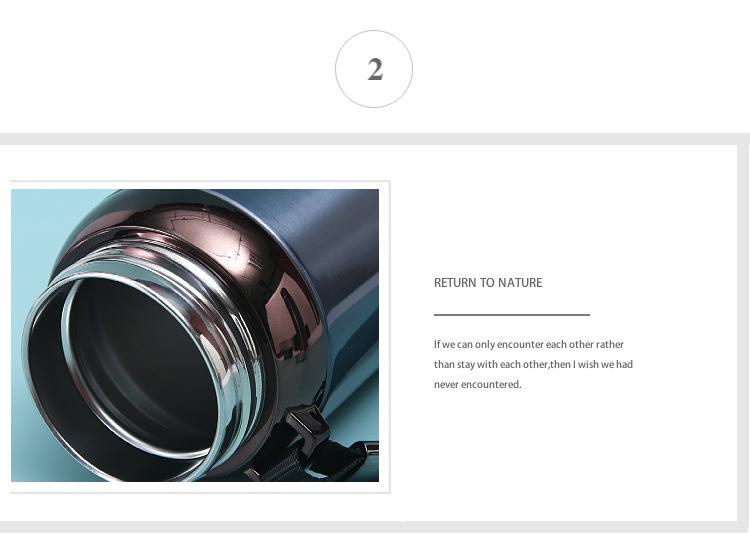
Task: Click the word 'encounter' in the paragraph
Action: point(520,344)
